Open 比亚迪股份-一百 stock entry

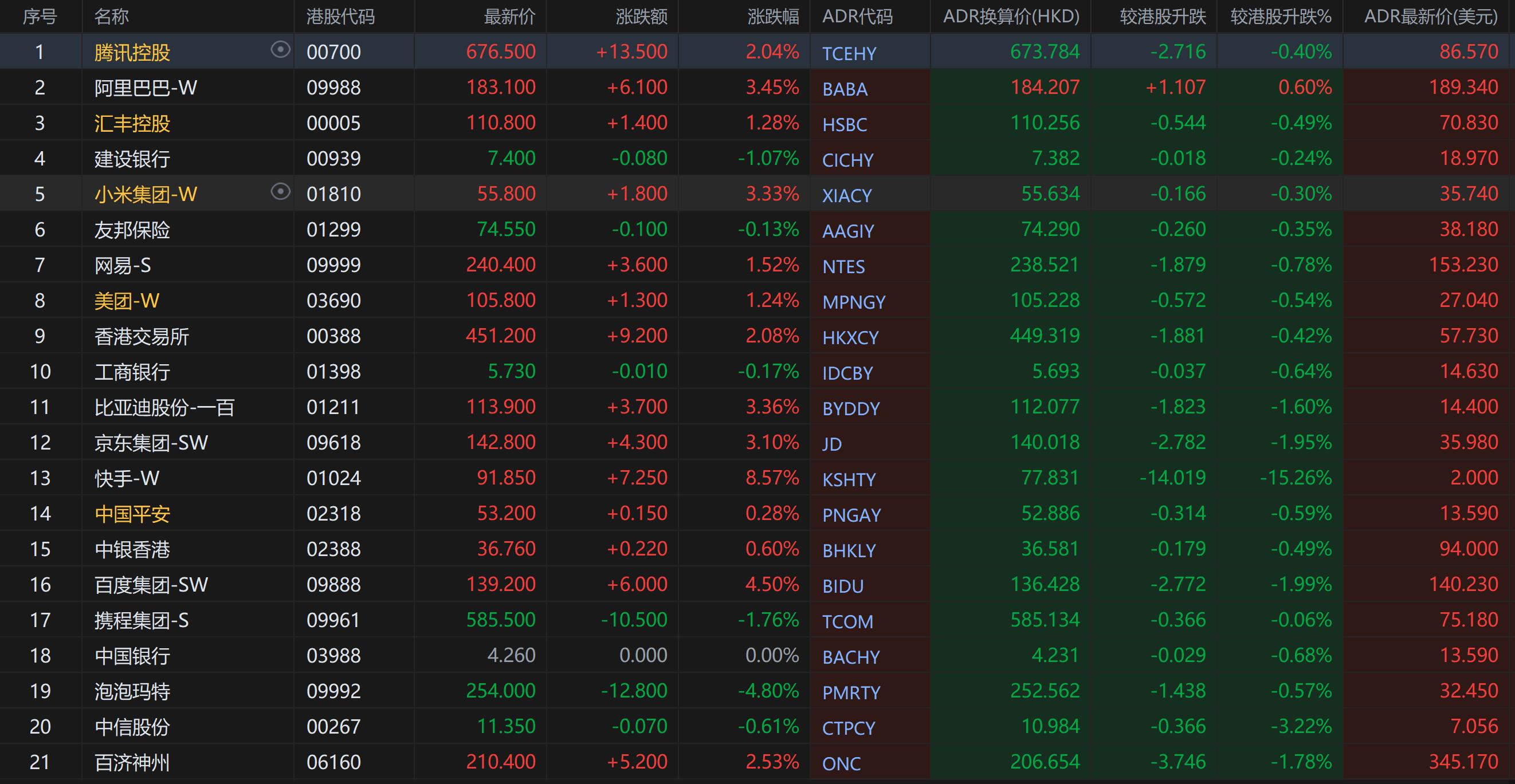[x=164, y=407]
